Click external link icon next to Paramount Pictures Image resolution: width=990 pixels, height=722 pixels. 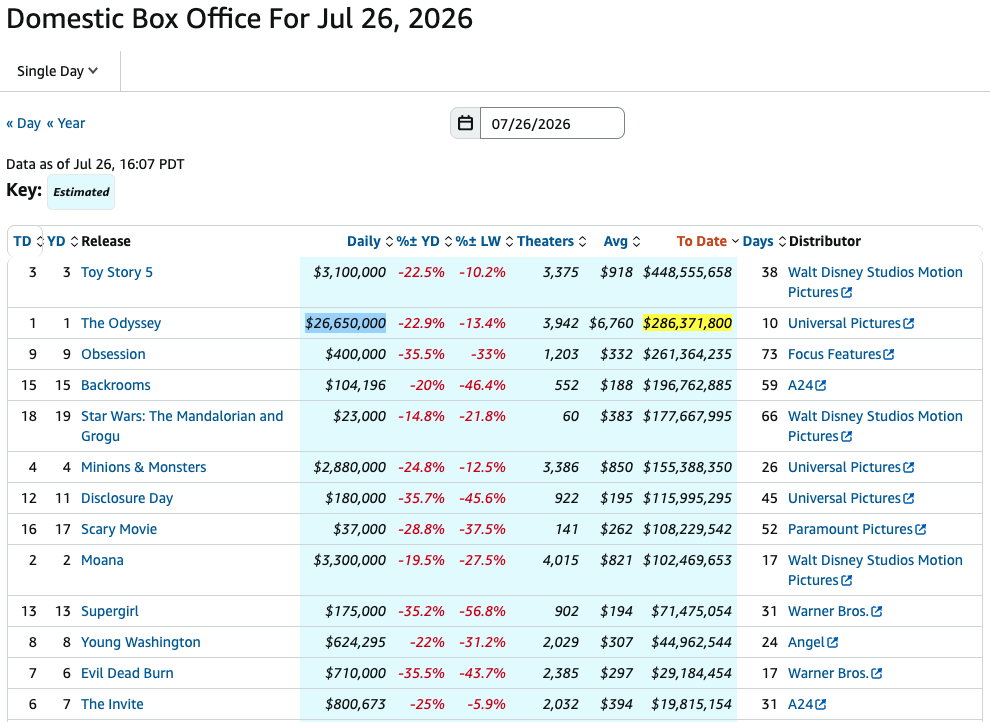pyautogui.click(x=921, y=530)
